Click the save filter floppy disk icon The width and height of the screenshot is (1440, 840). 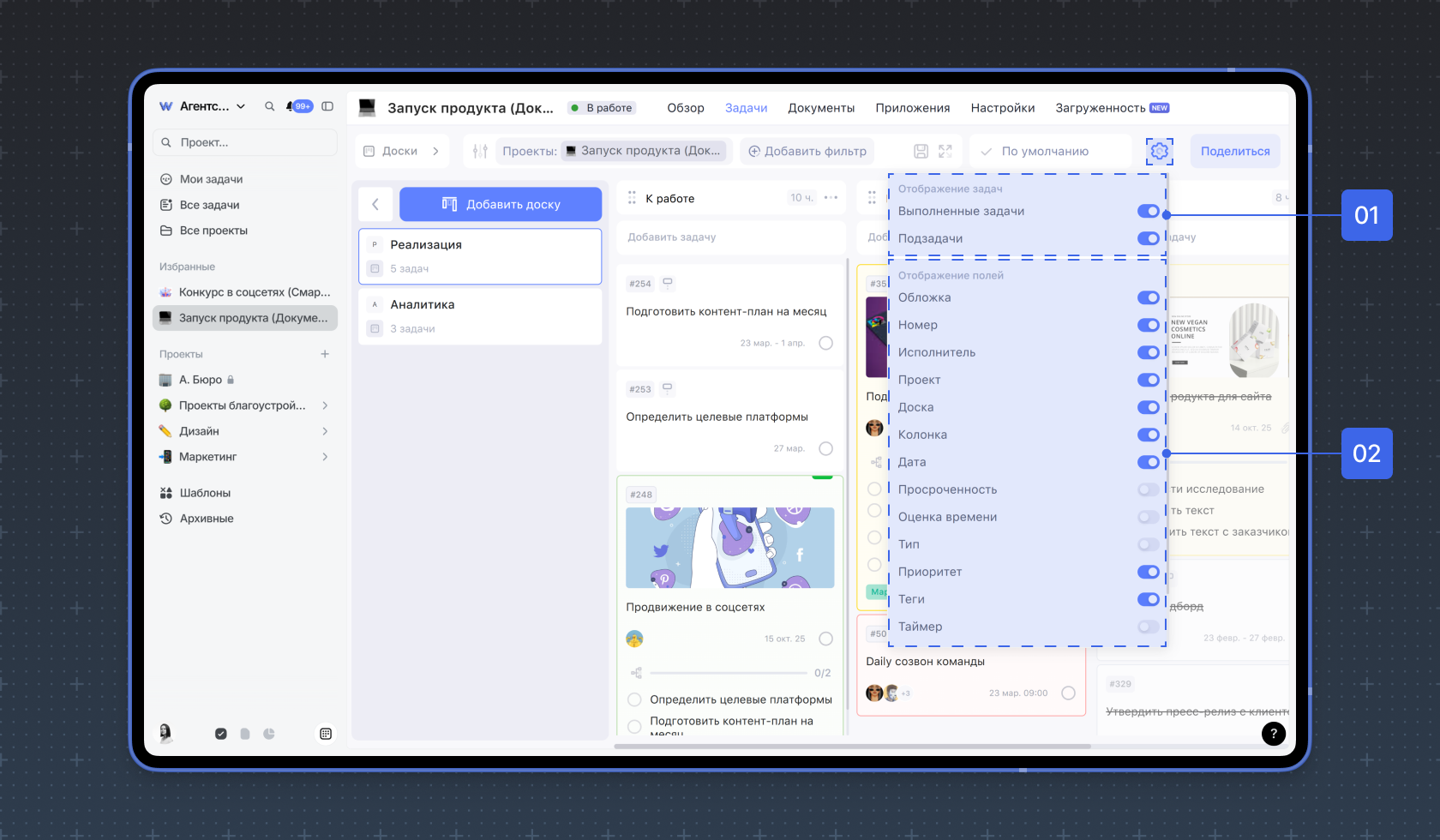tap(921, 151)
